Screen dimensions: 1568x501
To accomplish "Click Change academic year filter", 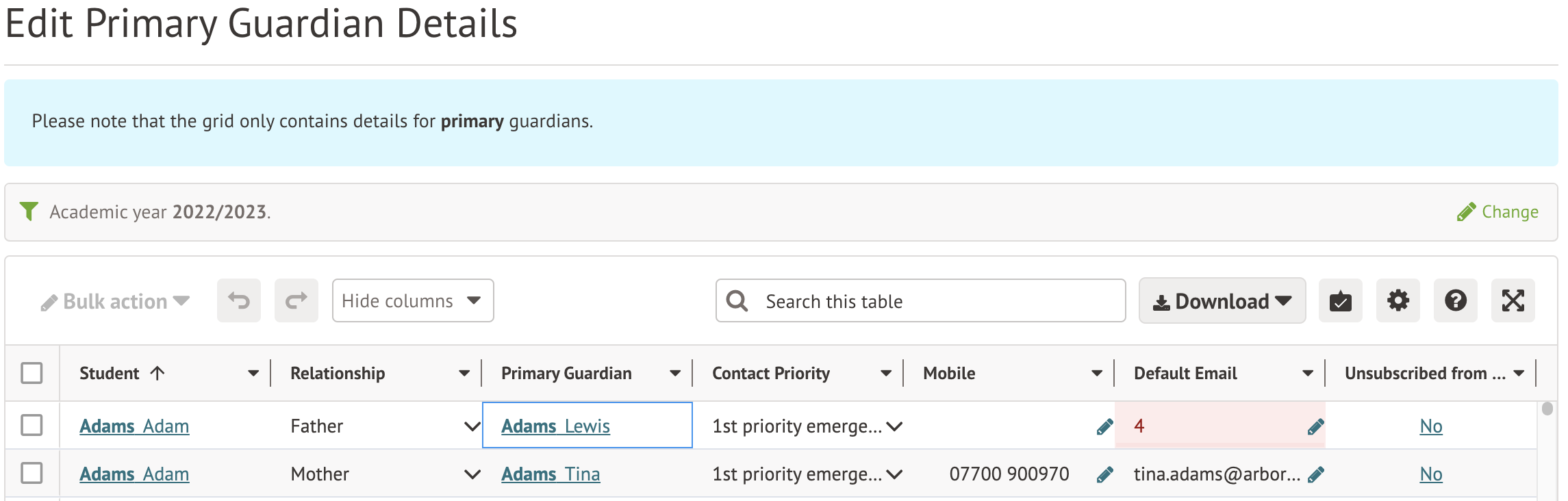I will pos(1497,212).
